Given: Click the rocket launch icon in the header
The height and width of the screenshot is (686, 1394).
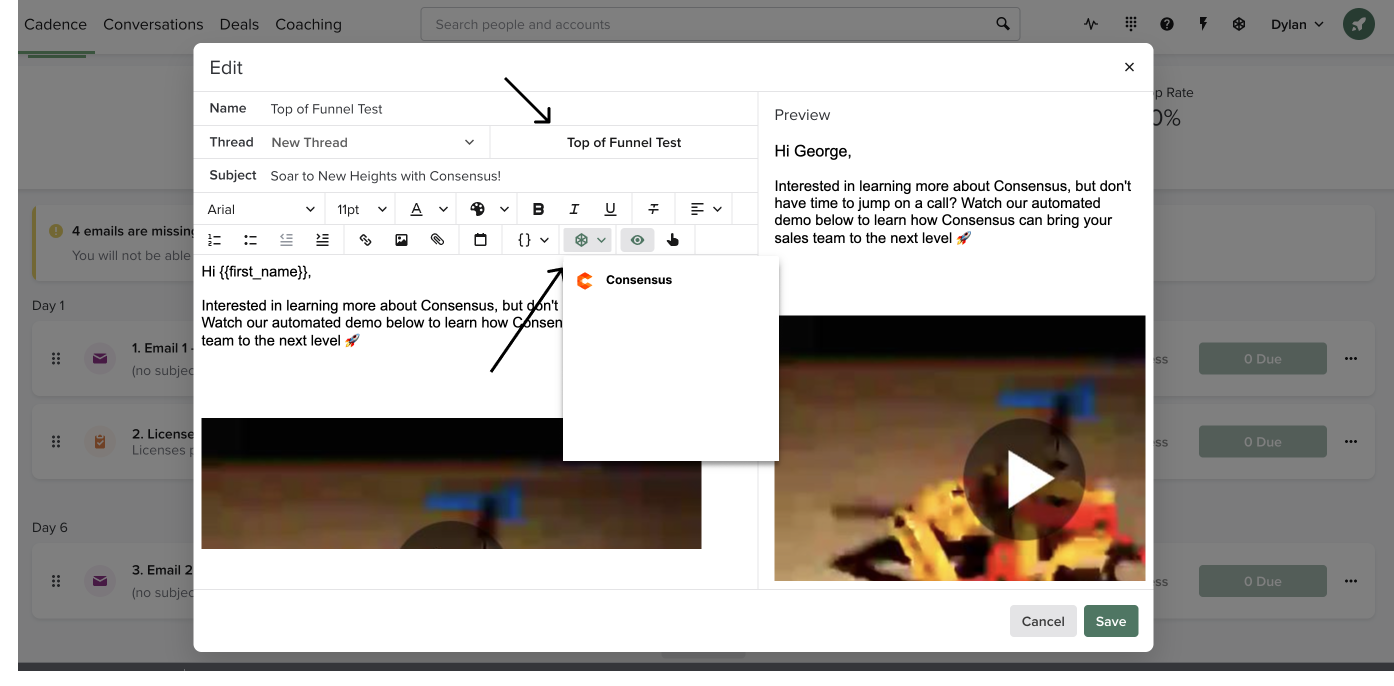Looking at the screenshot, I should [x=1358, y=24].
